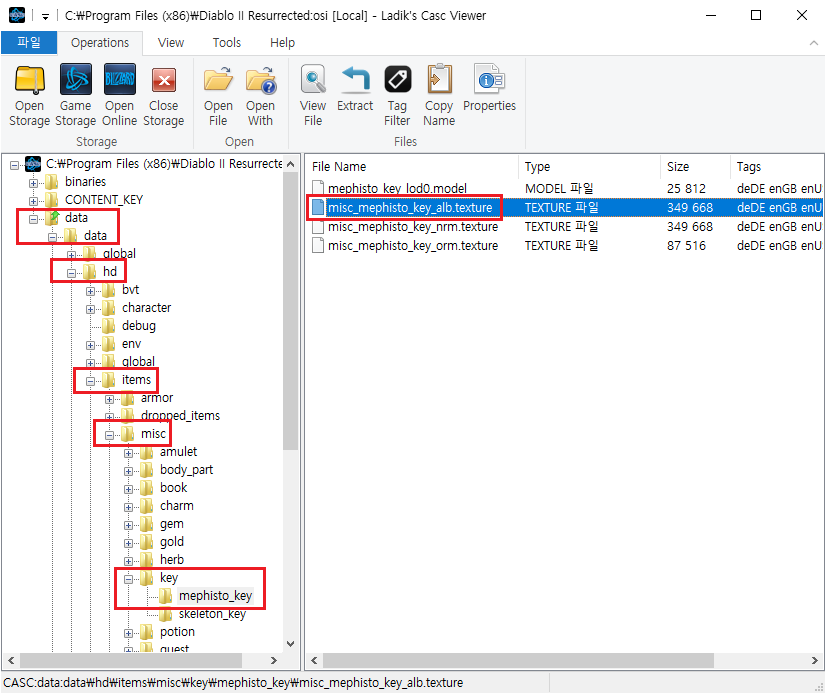Select the dropped_items folder in tree
The height and width of the screenshot is (693, 825).
point(180,416)
